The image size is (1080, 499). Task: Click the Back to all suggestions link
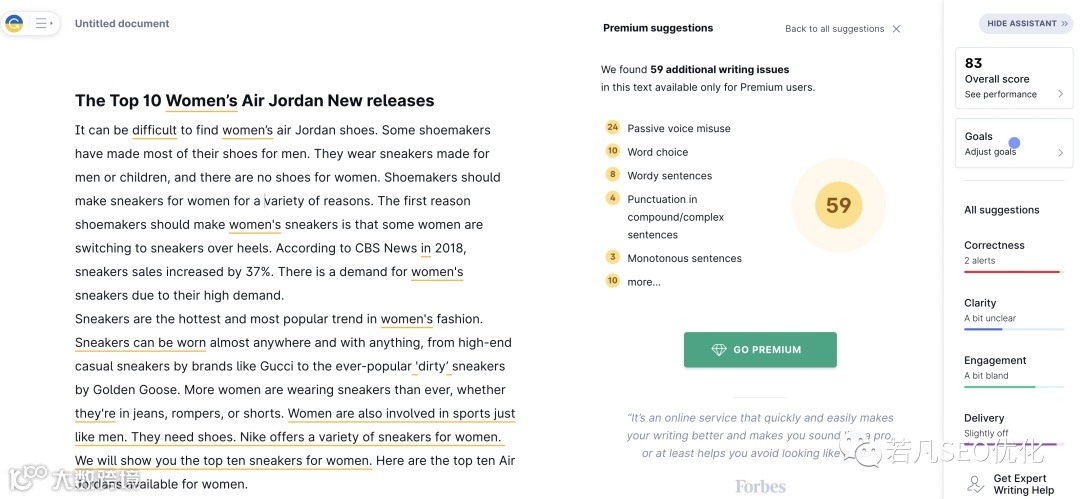[x=834, y=29]
